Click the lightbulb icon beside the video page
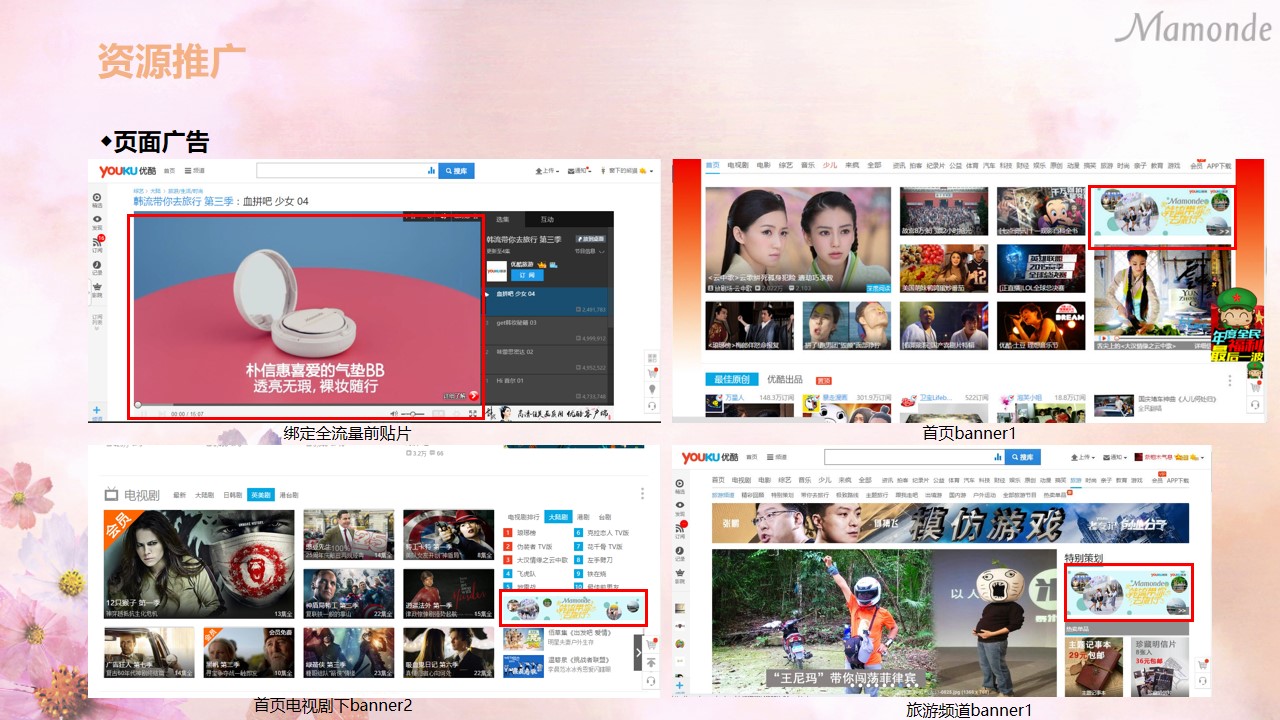This screenshot has width=1280, height=720. [x=651, y=389]
